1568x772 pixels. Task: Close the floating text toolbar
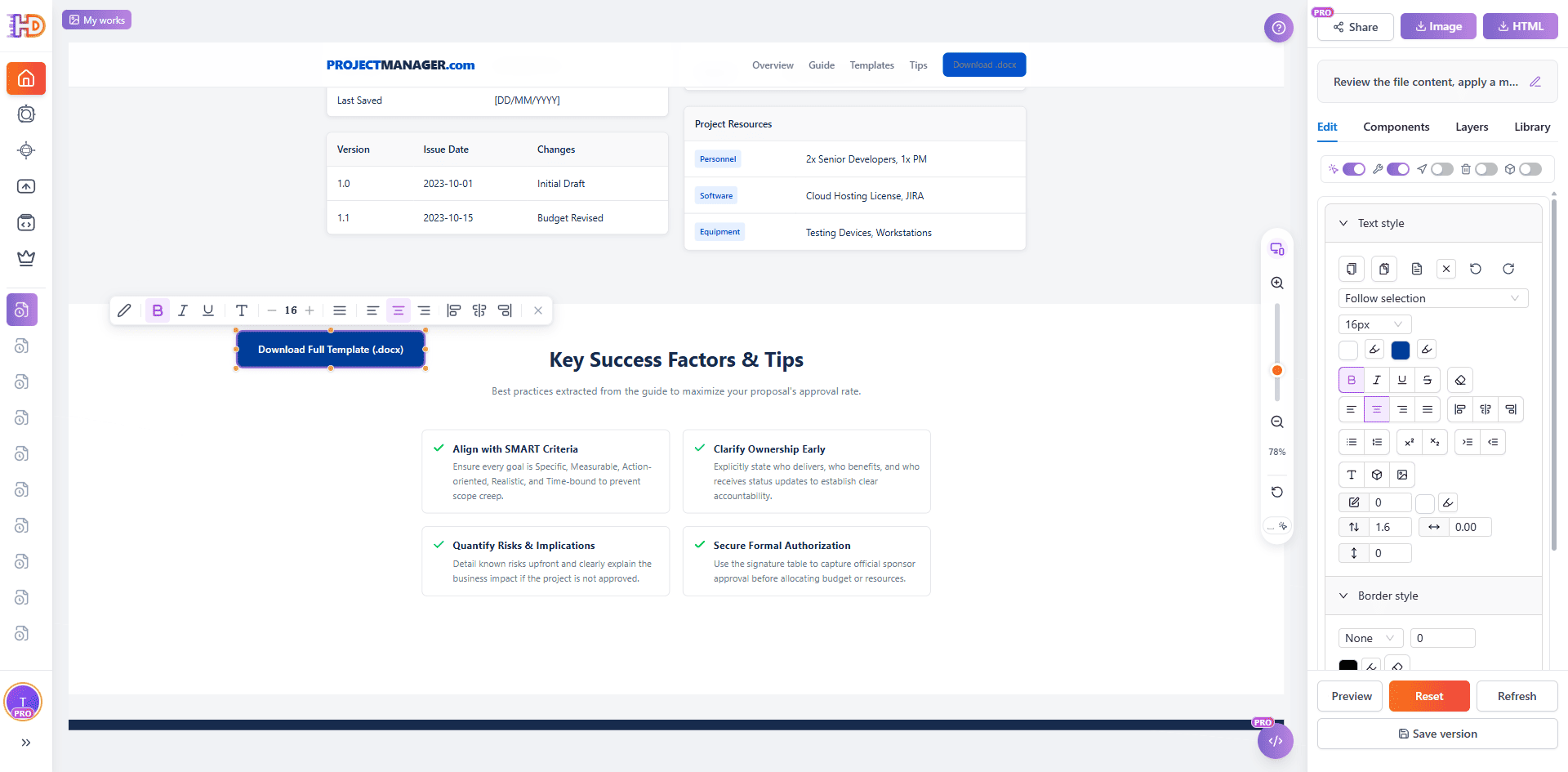pos(538,310)
